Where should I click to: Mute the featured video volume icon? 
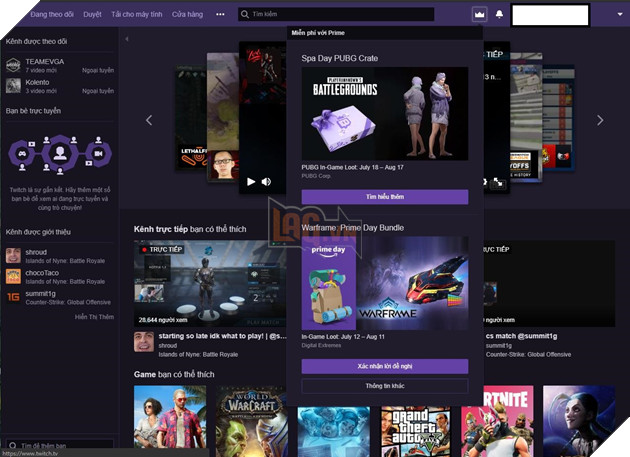tap(266, 182)
